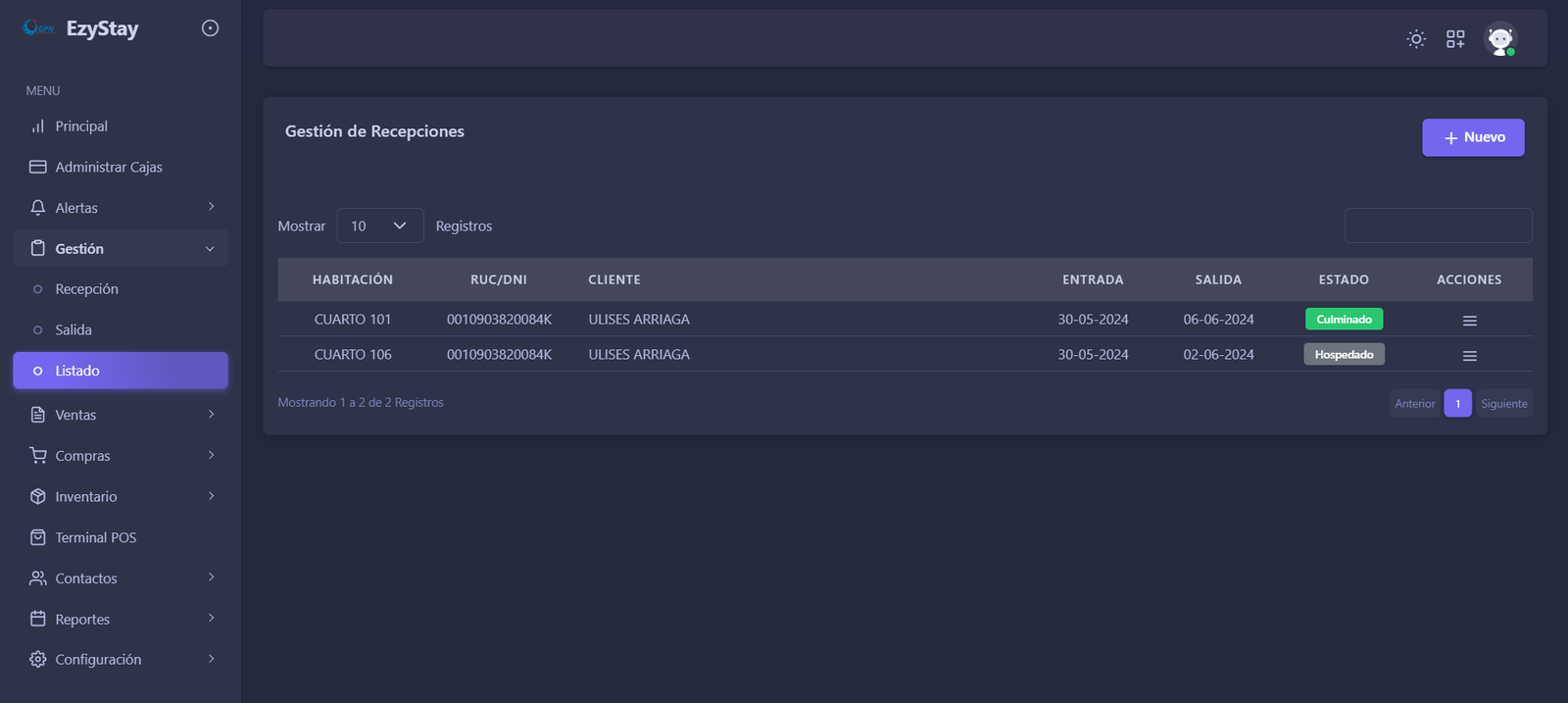Click the Siguiente pagination button
Viewport: 1568px width, 703px height.
pos(1503,404)
